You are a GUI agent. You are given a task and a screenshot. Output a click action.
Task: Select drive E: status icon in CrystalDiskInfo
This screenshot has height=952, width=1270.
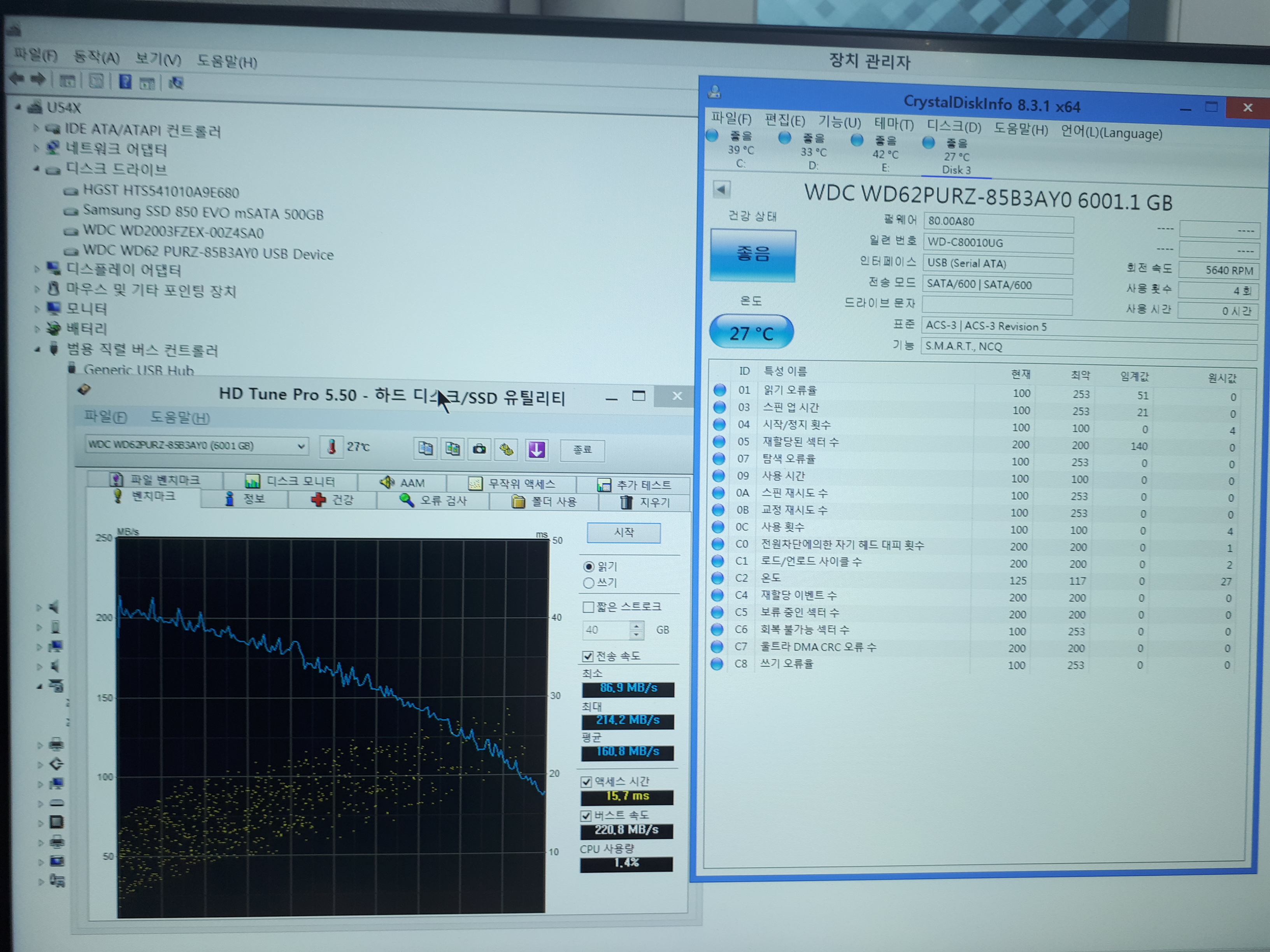857,140
